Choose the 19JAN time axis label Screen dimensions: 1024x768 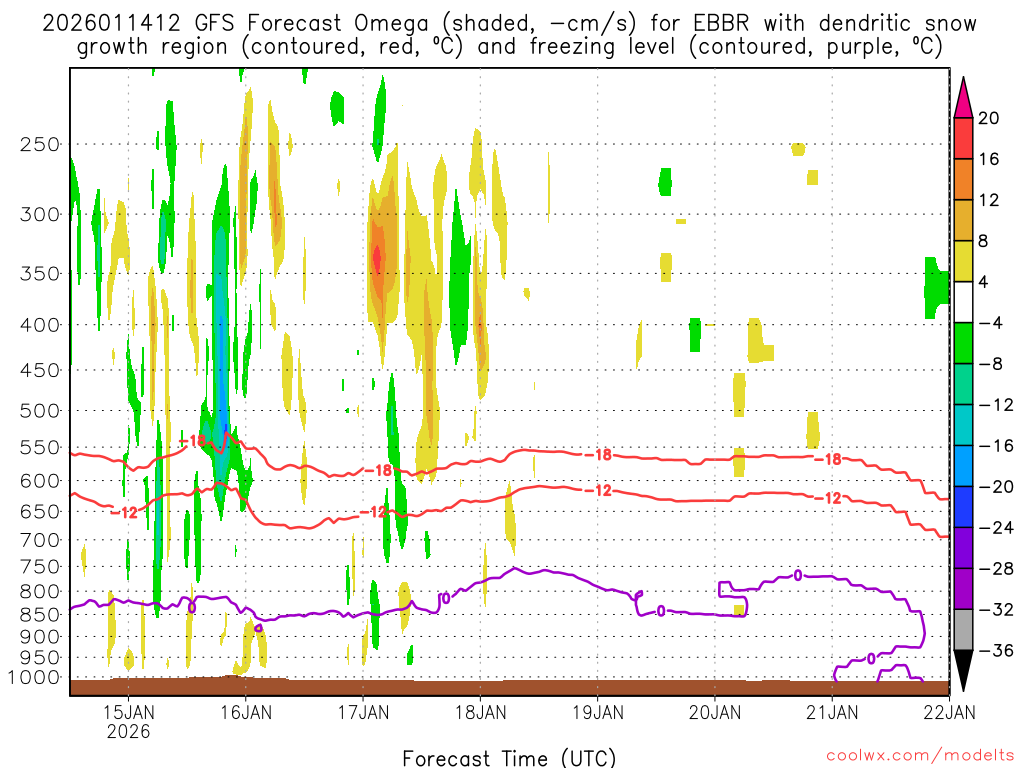coord(598,712)
